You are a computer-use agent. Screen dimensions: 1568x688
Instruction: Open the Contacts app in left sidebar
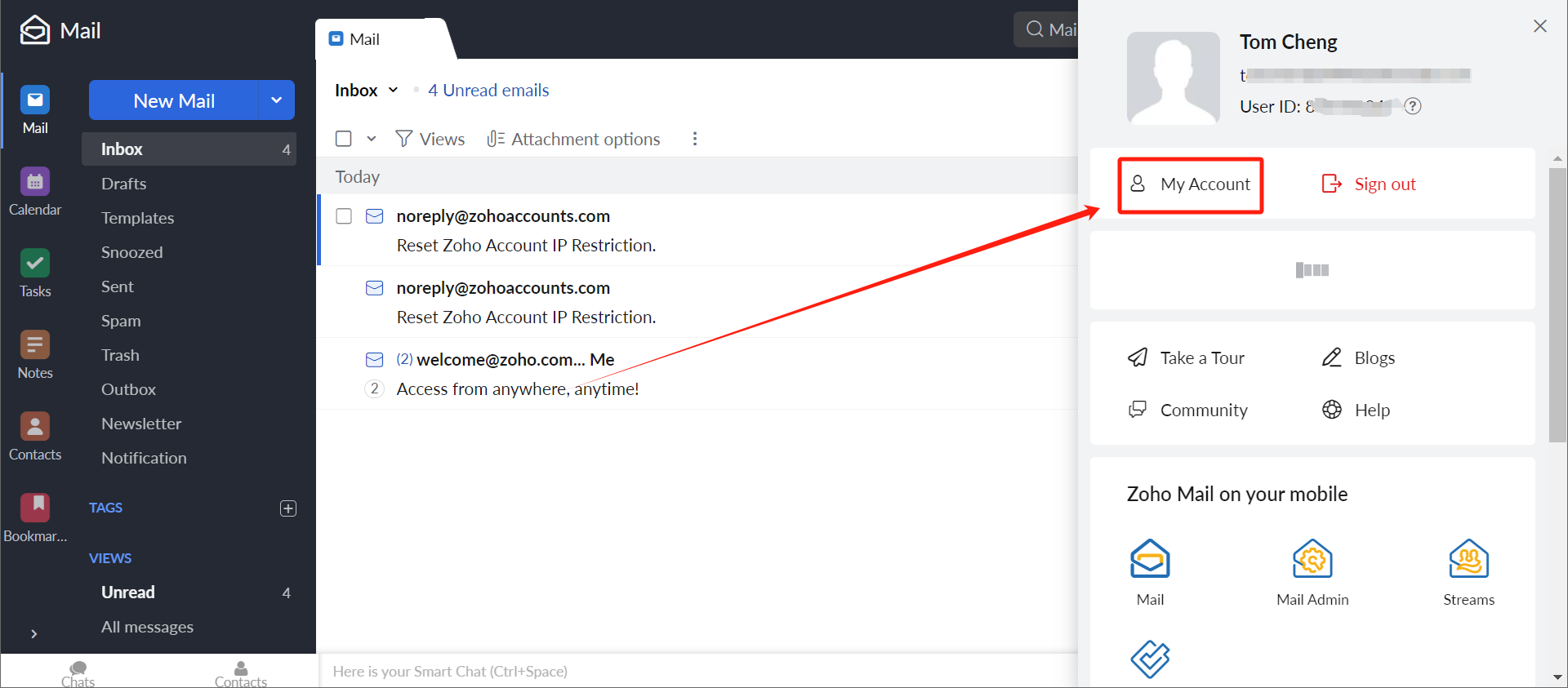pos(35,436)
